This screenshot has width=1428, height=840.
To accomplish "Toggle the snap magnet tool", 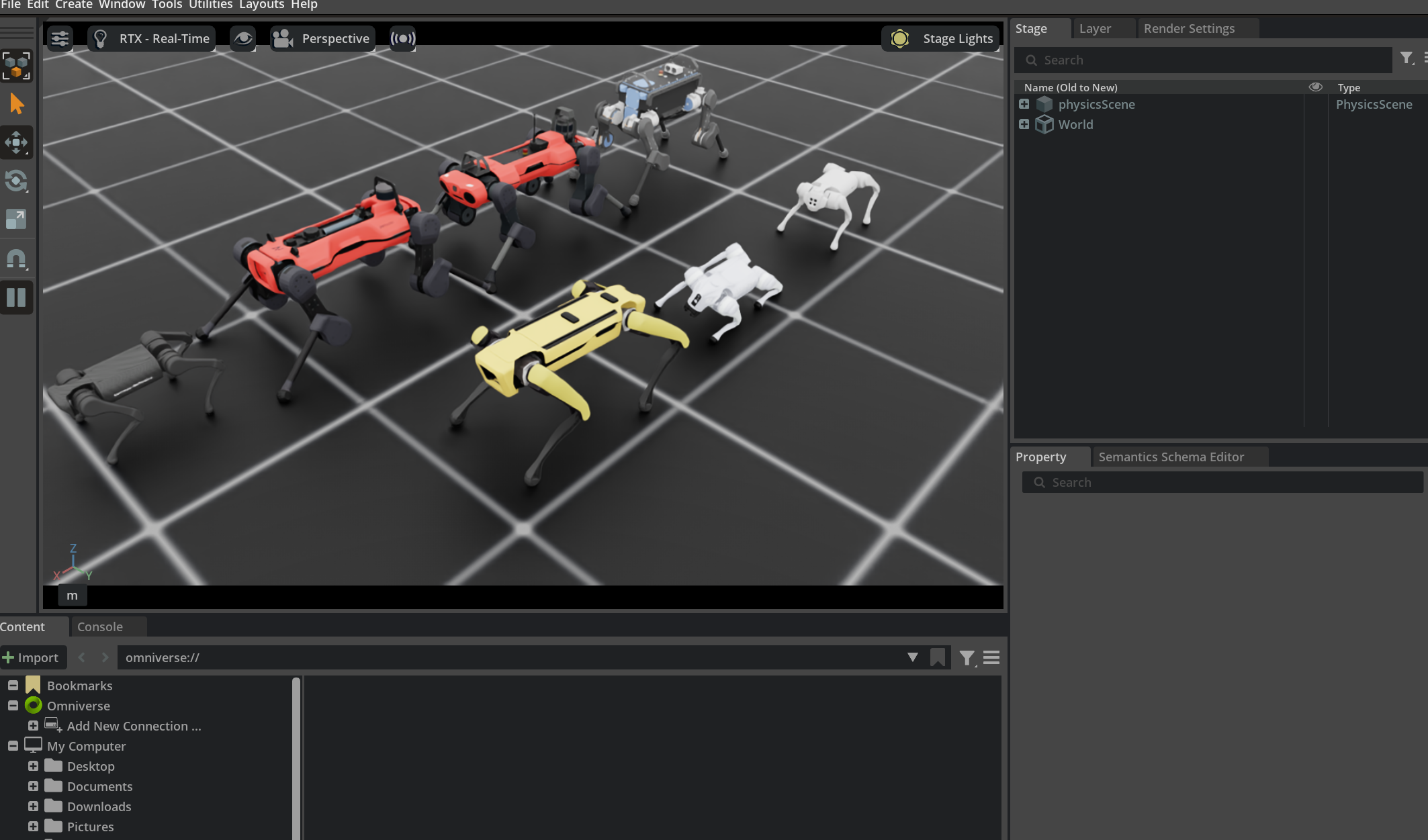I will [x=16, y=259].
